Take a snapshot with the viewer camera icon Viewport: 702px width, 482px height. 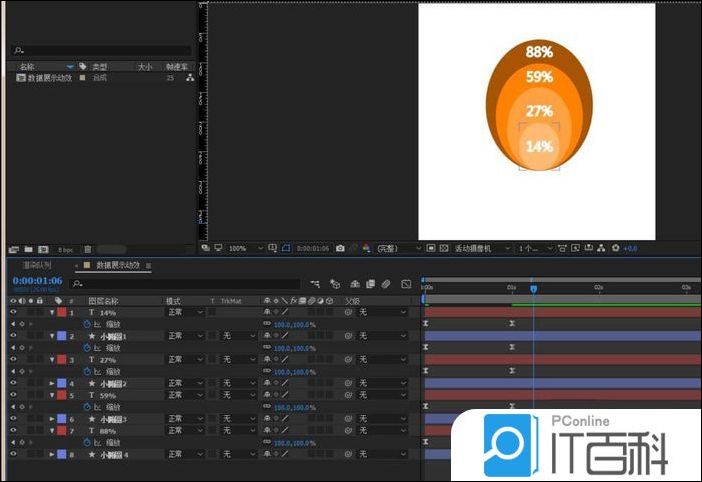tap(340, 248)
